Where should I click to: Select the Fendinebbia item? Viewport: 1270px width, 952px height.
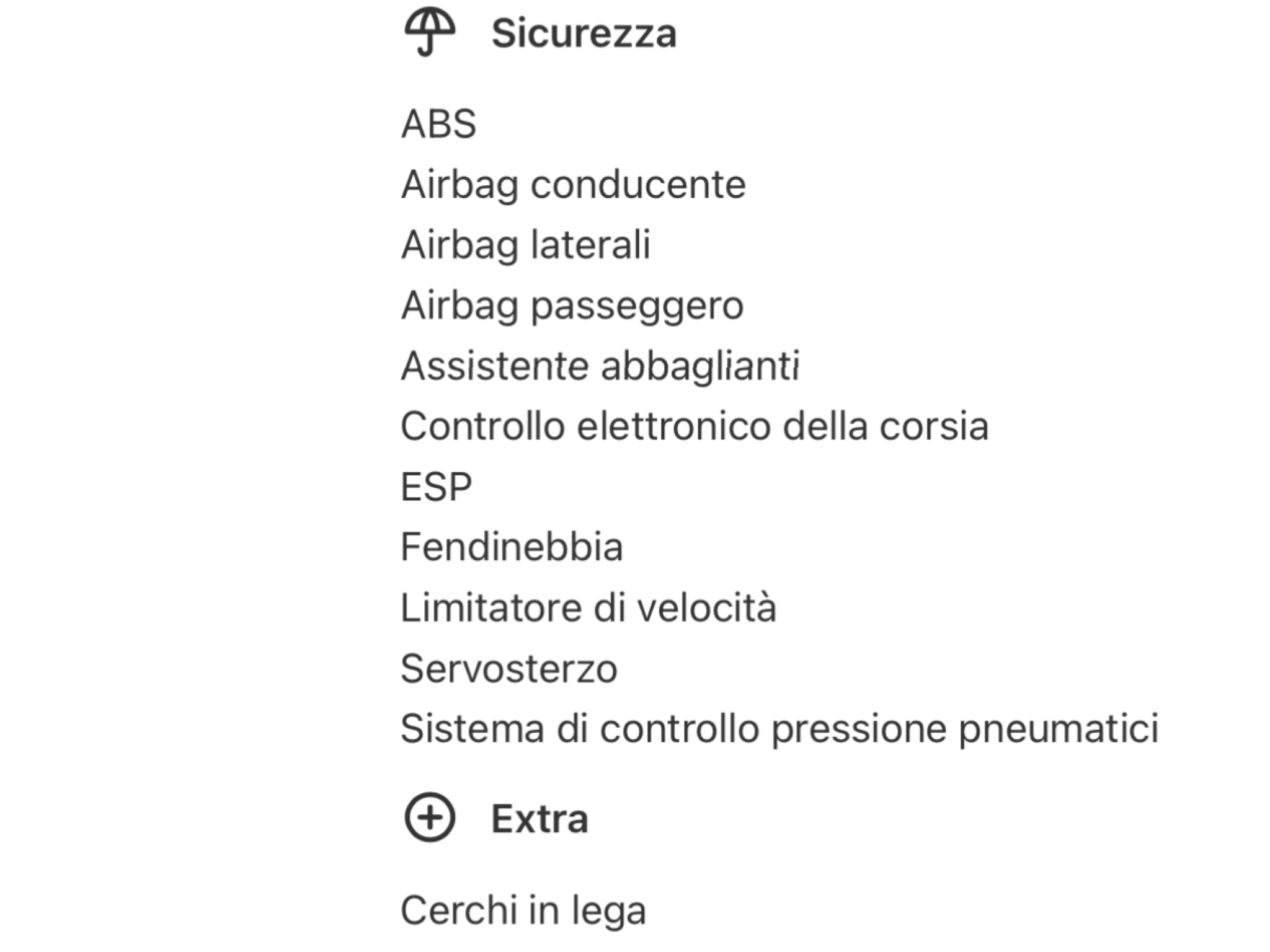point(512,547)
